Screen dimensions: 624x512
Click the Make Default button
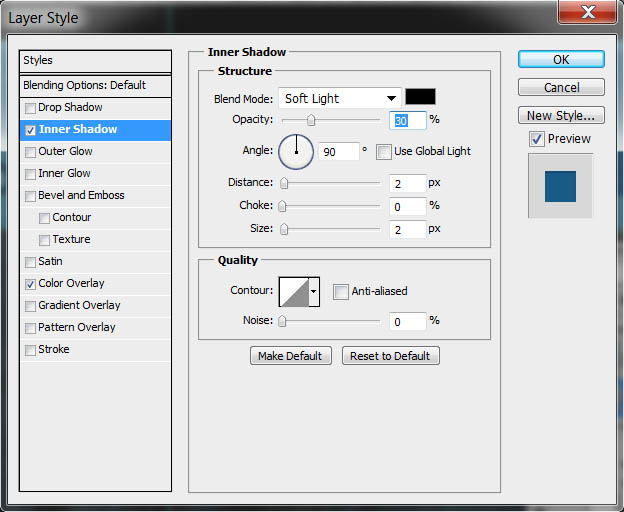pyautogui.click(x=291, y=356)
